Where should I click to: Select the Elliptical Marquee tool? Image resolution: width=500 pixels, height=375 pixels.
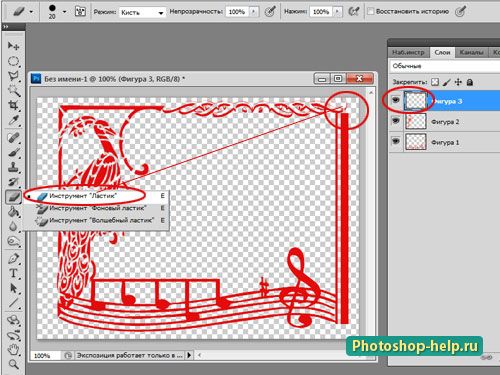13,61
